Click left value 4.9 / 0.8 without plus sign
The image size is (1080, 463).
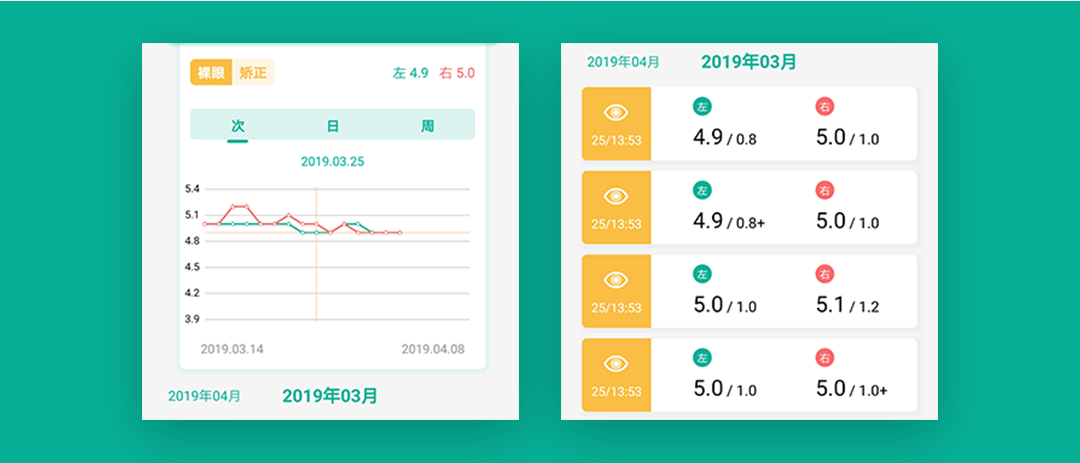(x=725, y=138)
